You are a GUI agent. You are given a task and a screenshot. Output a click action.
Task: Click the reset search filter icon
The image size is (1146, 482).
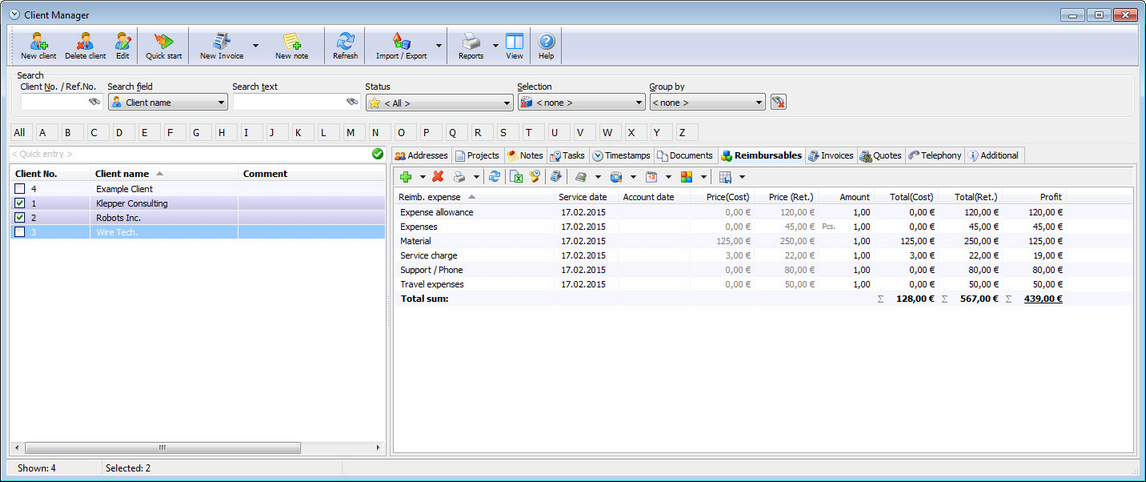point(778,102)
